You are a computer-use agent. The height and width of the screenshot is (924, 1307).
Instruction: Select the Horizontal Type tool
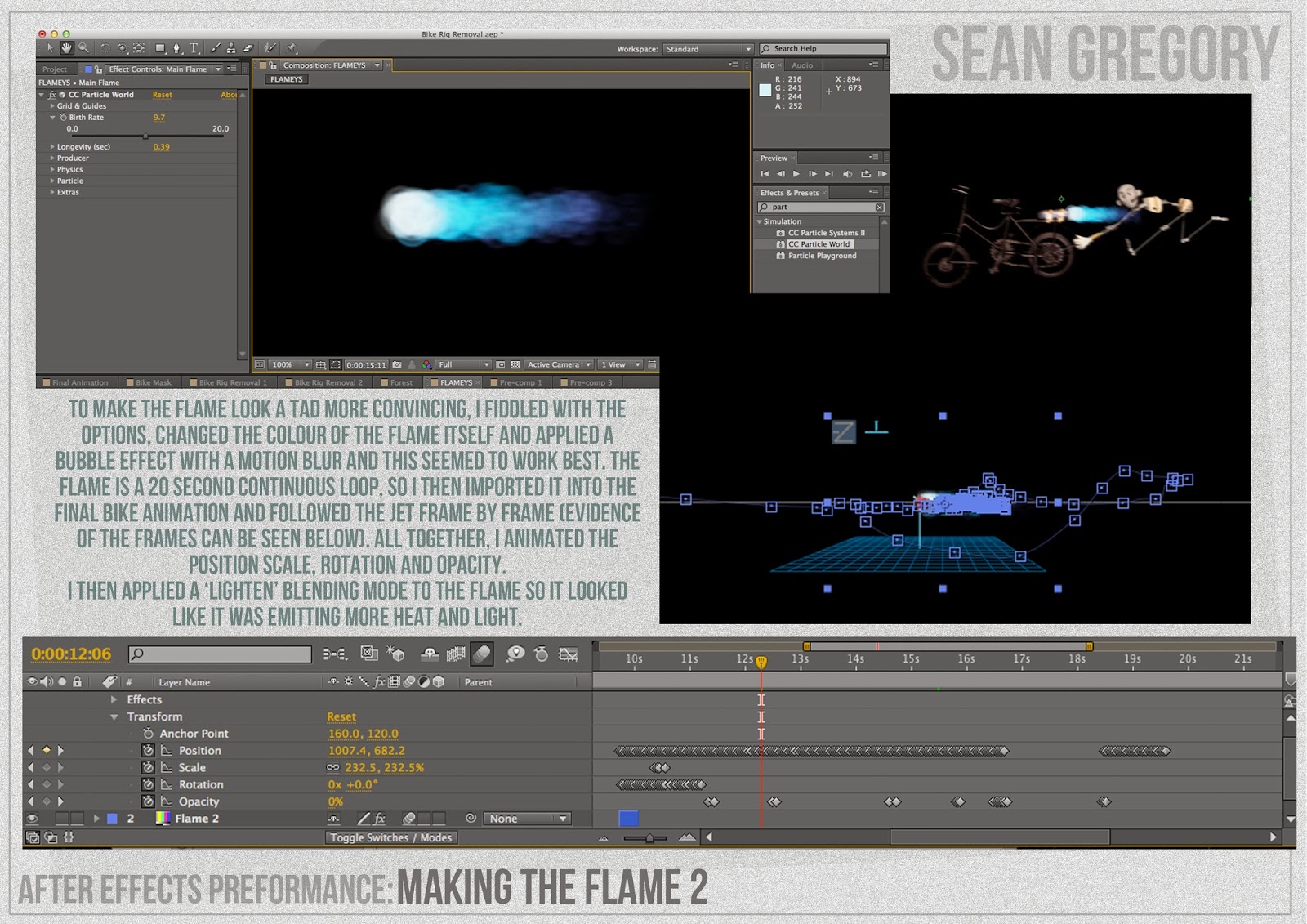[x=194, y=47]
